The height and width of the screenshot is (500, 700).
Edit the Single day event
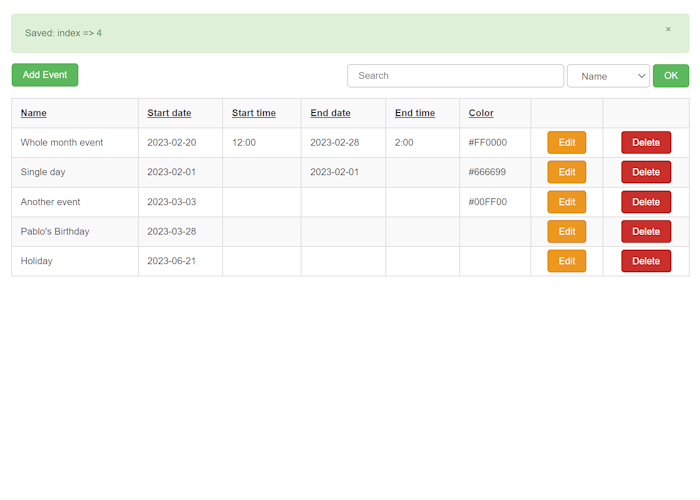(566, 172)
